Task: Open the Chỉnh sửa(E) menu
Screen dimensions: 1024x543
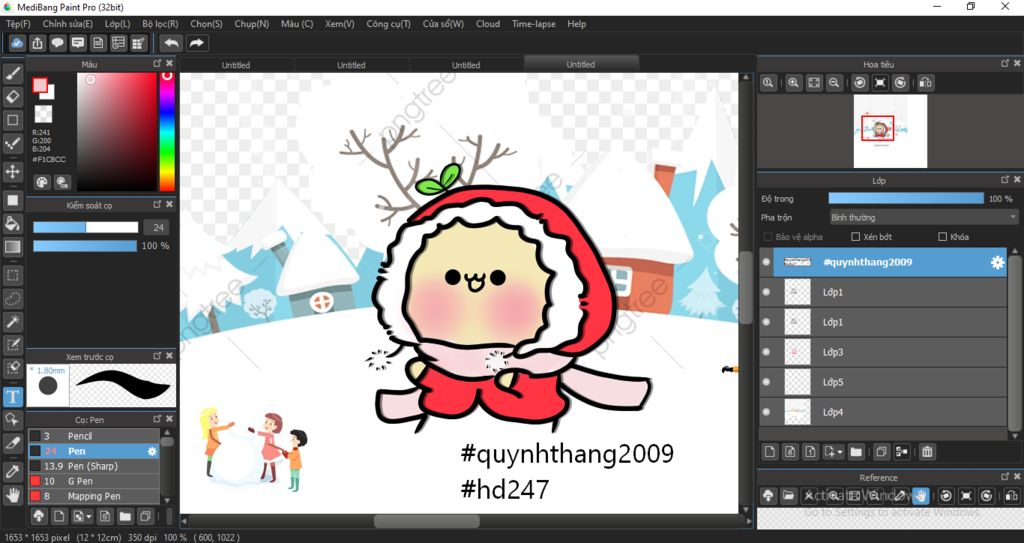Action: click(67, 24)
